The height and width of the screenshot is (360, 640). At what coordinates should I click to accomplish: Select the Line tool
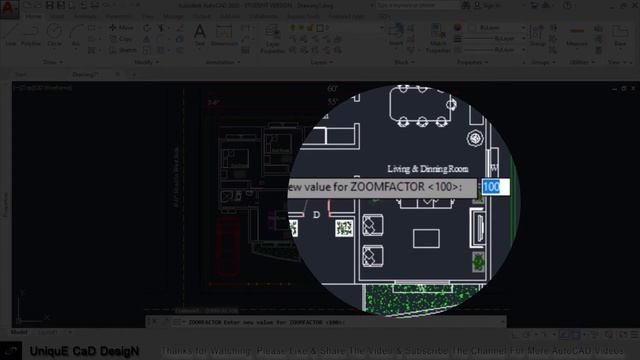pos(11,35)
